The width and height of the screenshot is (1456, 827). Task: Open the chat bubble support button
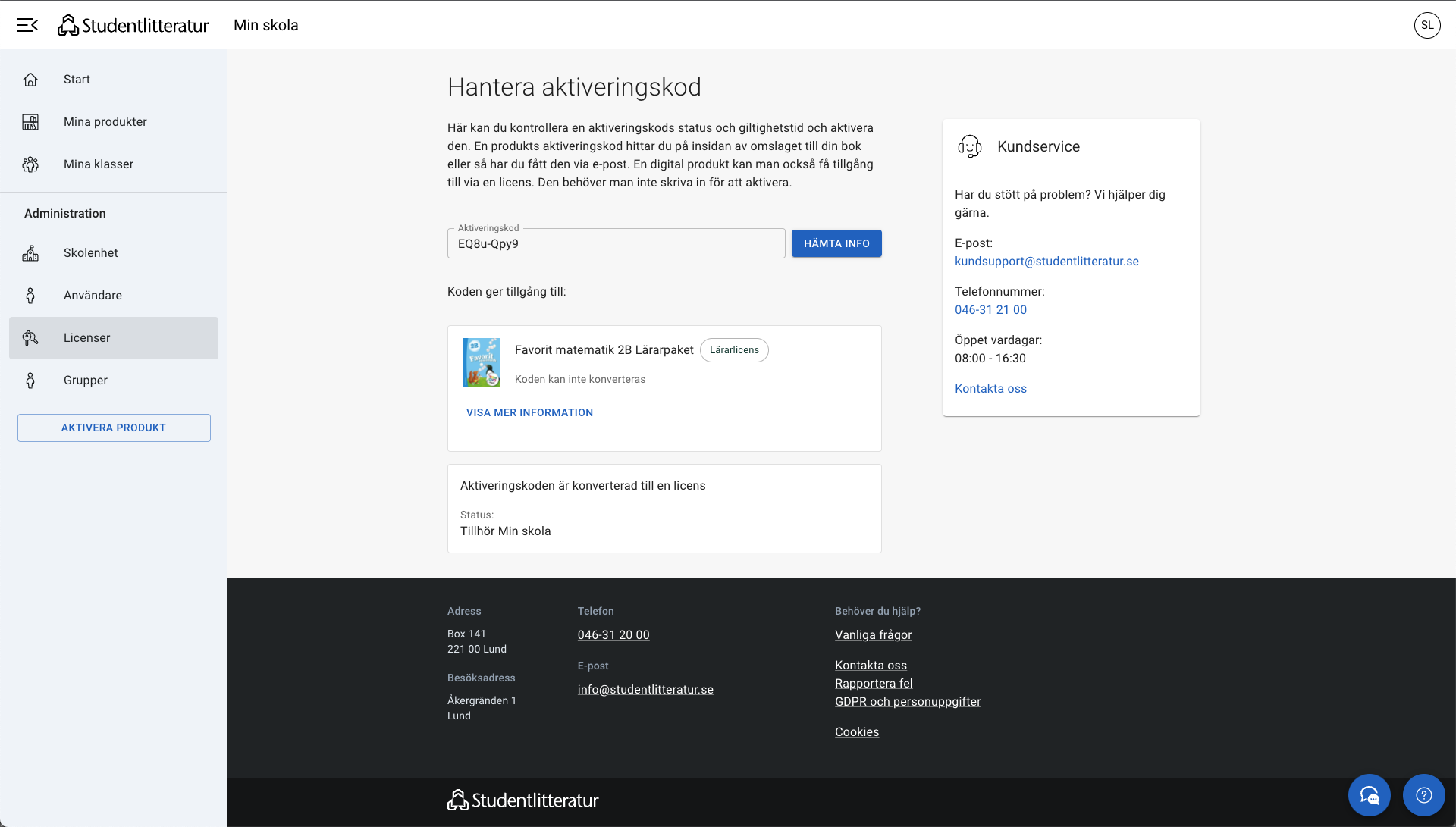(x=1369, y=794)
